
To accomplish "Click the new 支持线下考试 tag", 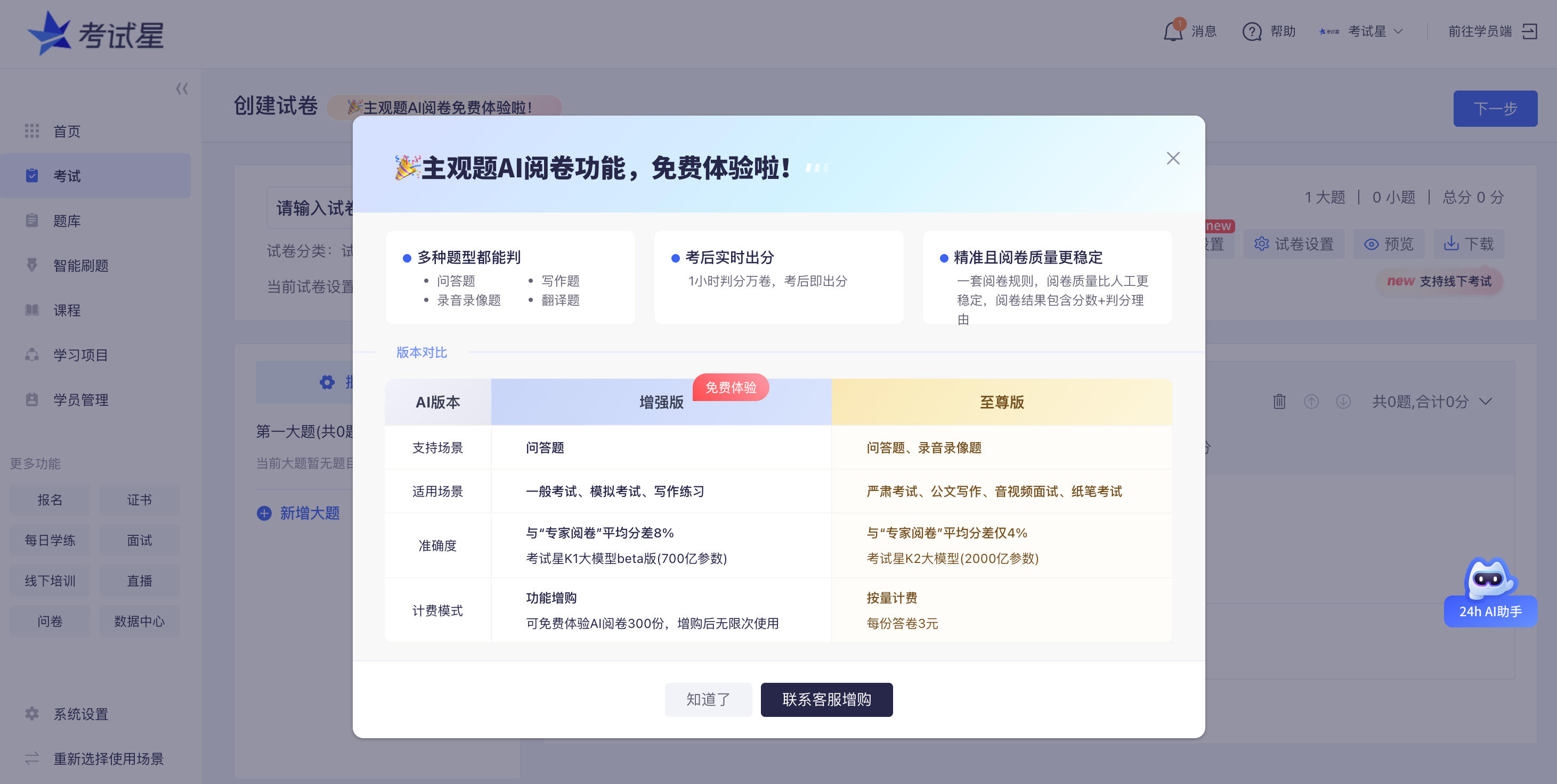I will pyautogui.click(x=1439, y=281).
